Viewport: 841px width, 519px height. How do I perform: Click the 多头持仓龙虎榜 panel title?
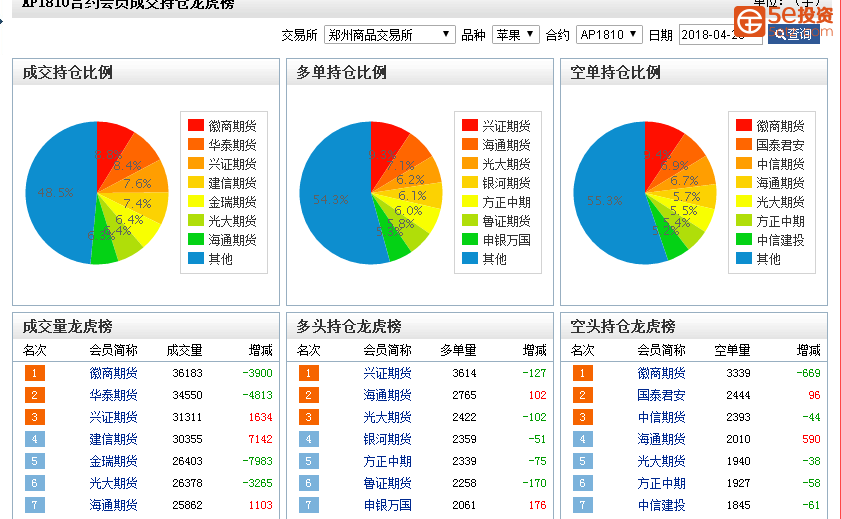pos(349,327)
